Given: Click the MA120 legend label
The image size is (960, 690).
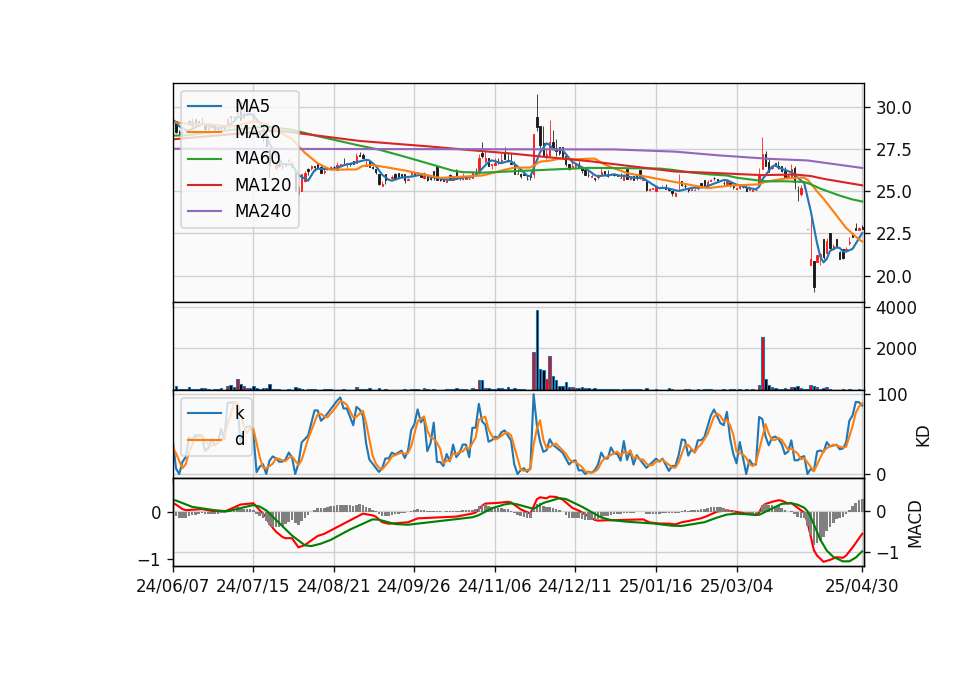Looking at the screenshot, I should tap(263, 185).
